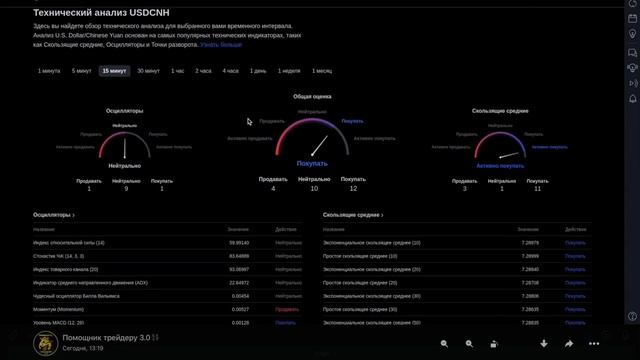Select the 1 час interval tab
The width and height of the screenshot is (640, 360).
point(178,71)
